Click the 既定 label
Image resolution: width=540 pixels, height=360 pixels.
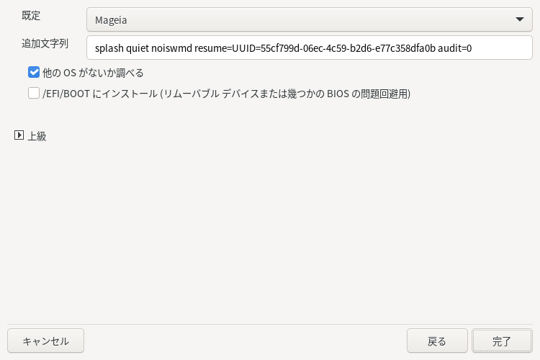click(31, 16)
